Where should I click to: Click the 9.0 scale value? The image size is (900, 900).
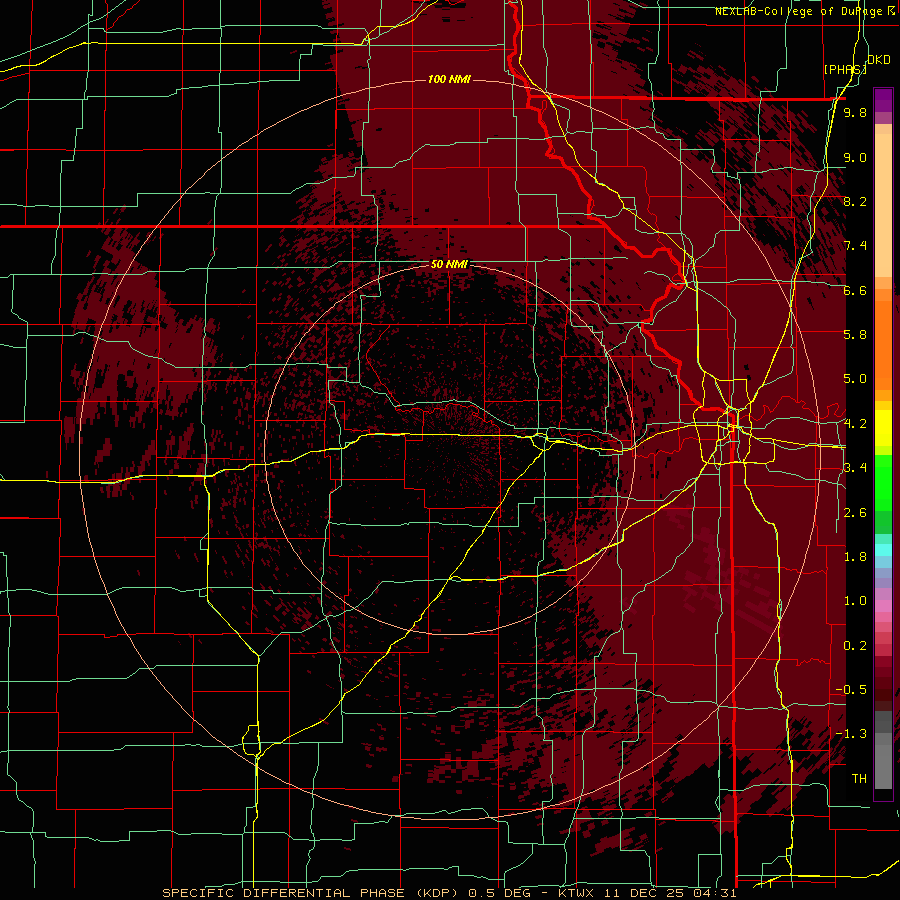855,157
